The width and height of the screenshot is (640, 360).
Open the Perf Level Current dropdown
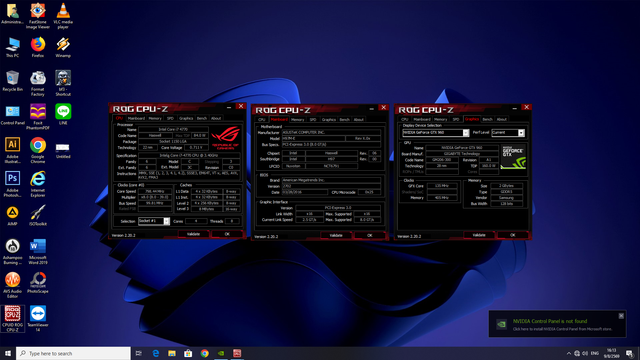tap(508, 133)
